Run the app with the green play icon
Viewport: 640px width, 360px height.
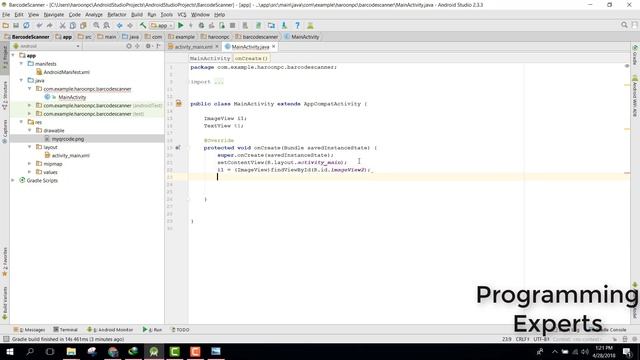(180, 25)
